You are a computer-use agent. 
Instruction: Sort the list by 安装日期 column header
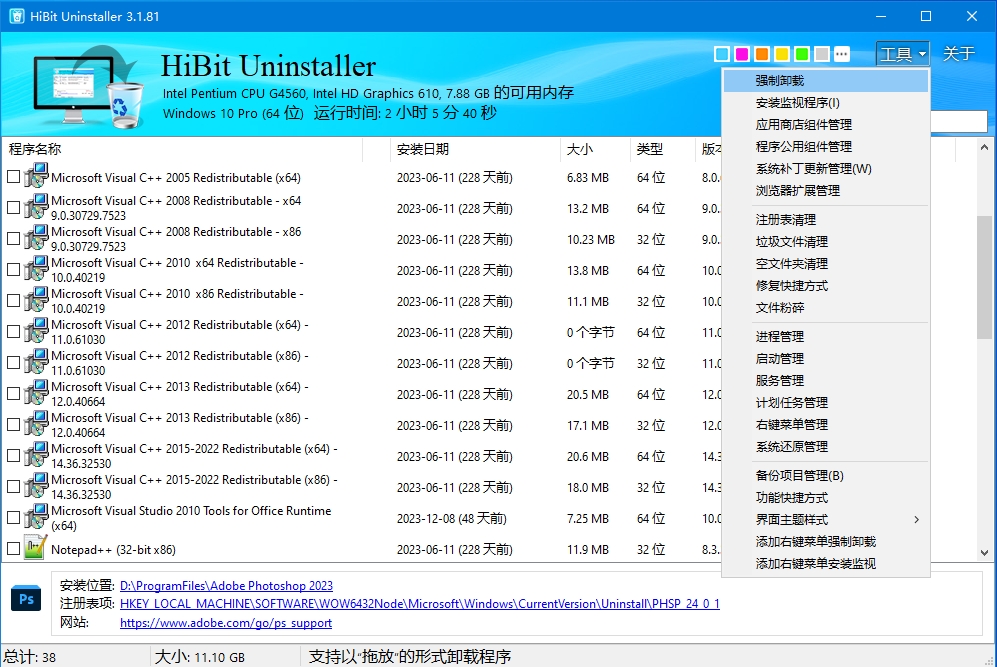(423, 149)
